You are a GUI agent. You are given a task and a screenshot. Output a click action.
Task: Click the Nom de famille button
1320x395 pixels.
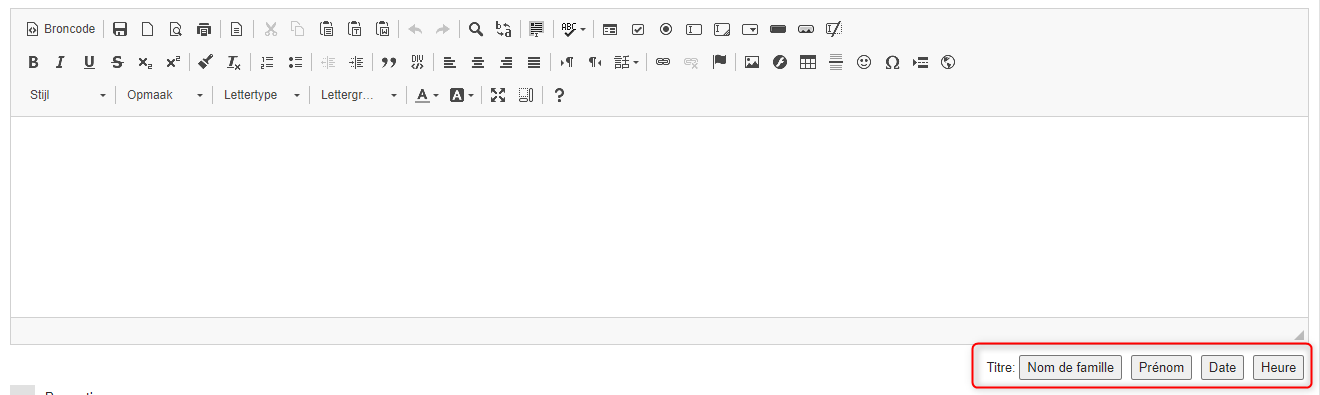(1070, 367)
